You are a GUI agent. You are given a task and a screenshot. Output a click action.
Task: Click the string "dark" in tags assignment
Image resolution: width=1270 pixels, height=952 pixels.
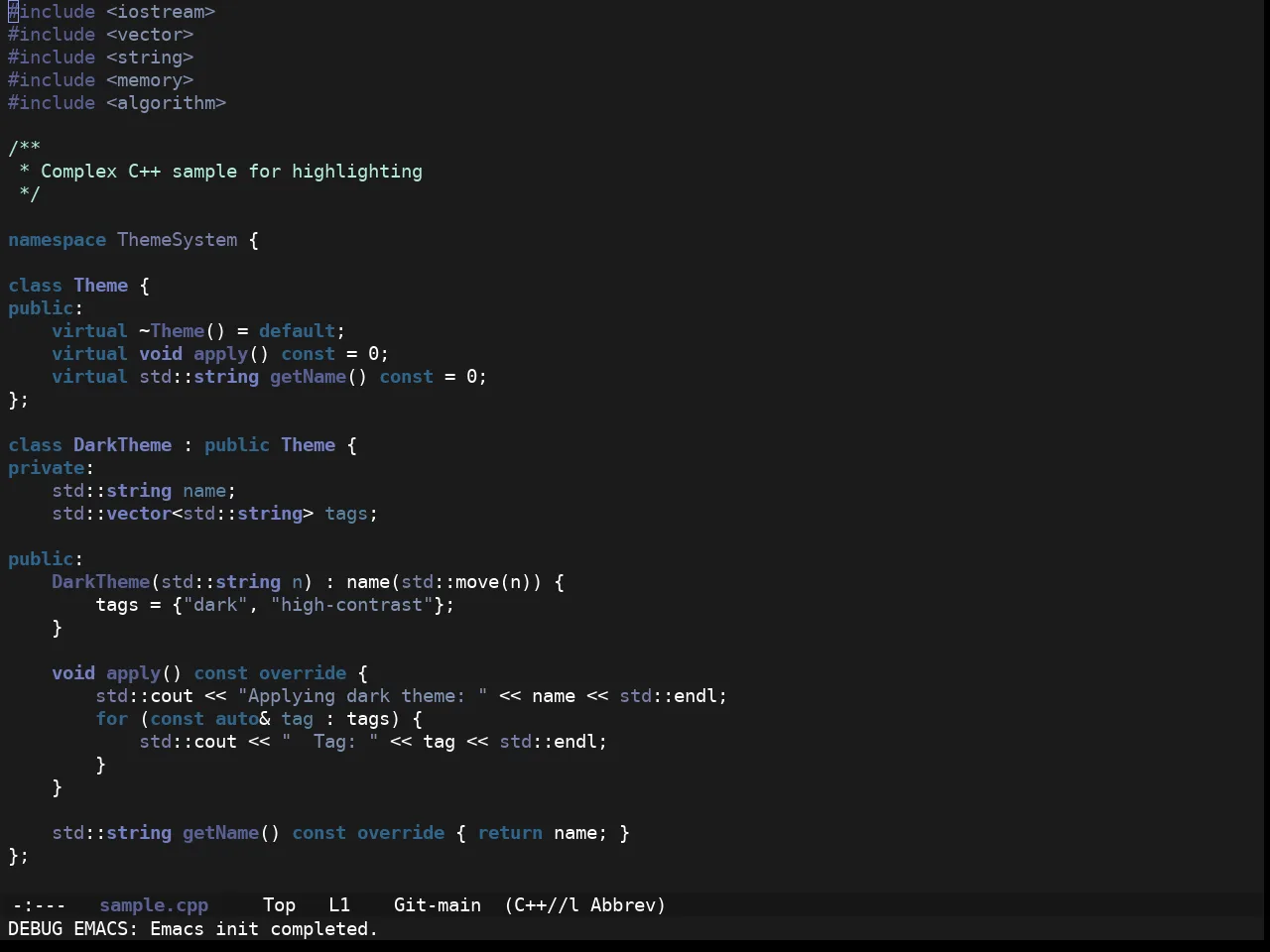coord(215,605)
